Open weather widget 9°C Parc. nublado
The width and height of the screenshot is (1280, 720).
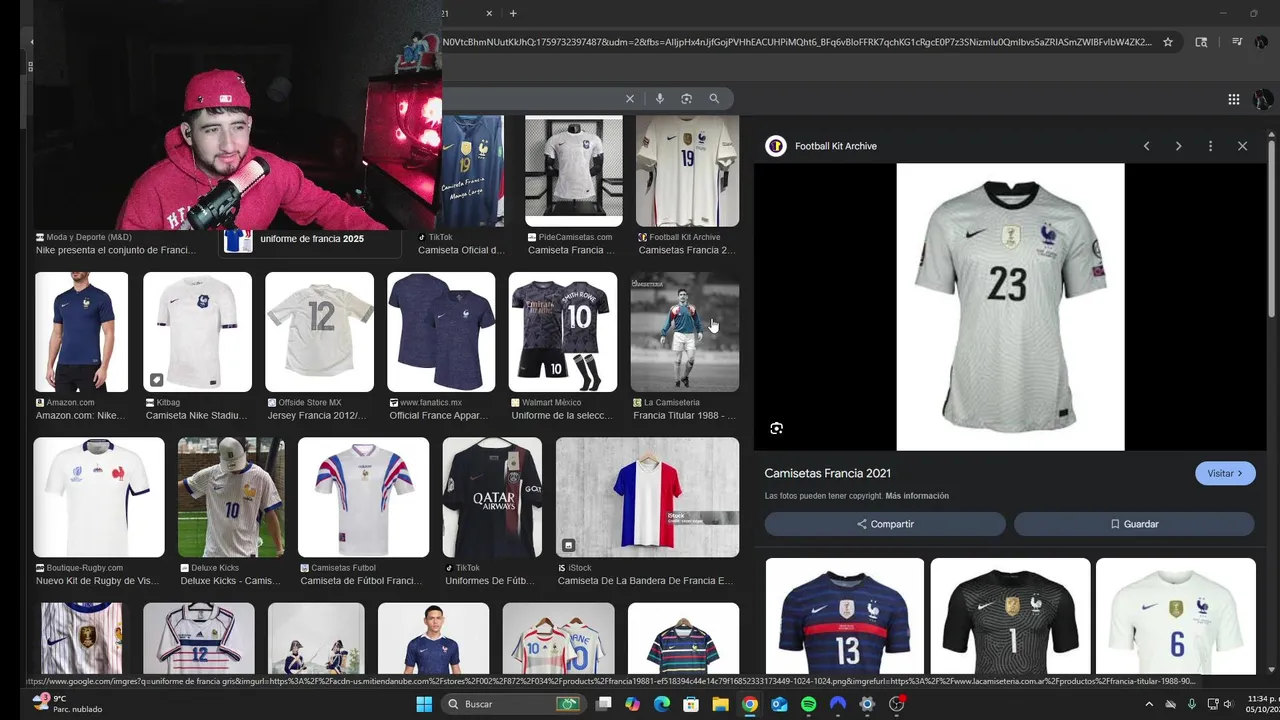point(66,704)
